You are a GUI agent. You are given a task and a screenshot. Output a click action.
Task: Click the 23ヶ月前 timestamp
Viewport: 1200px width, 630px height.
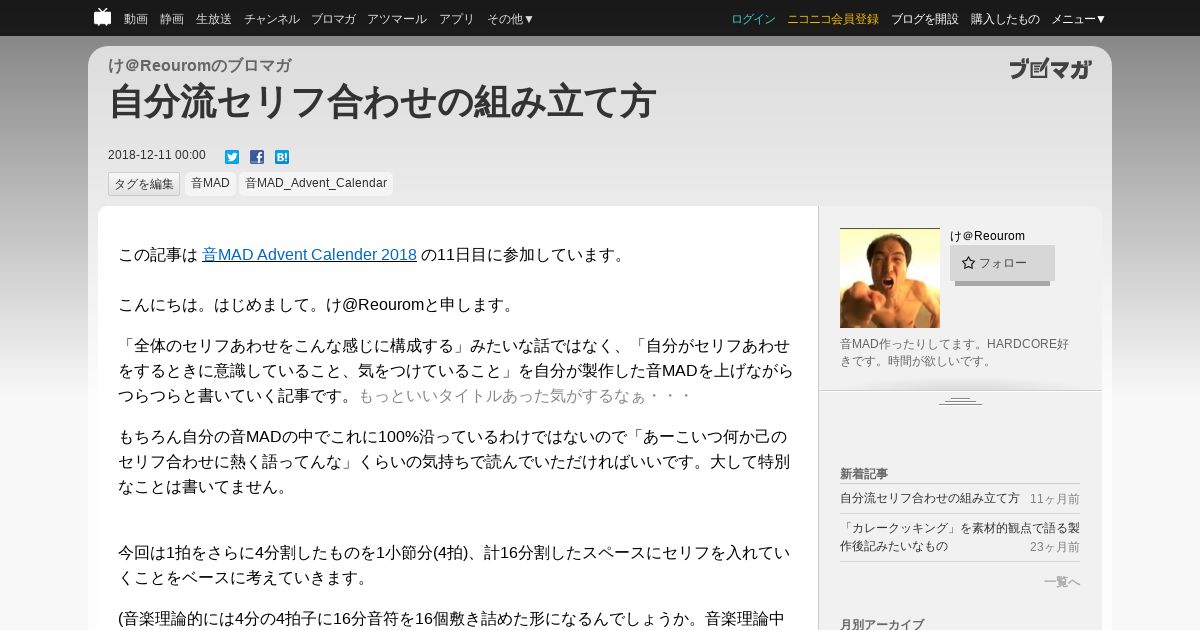click(1055, 547)
